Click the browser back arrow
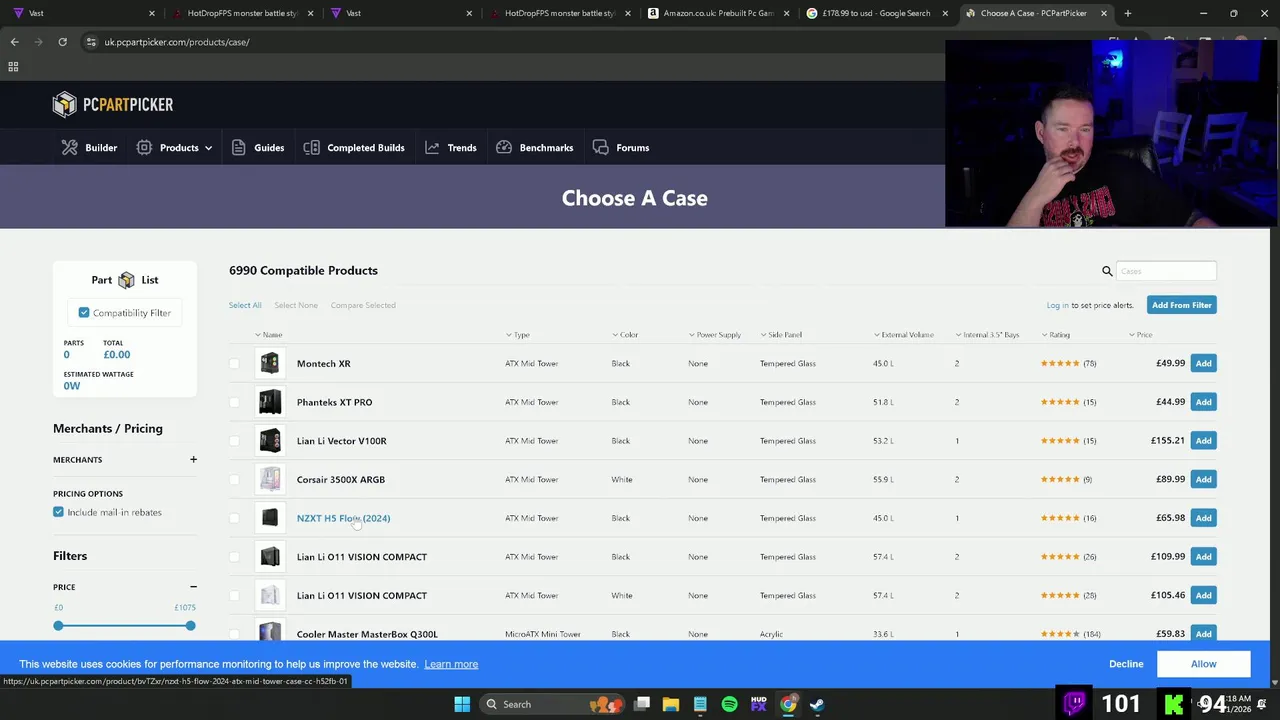The width and height of the screenshot is (1280, 720). tap(14, 42)
